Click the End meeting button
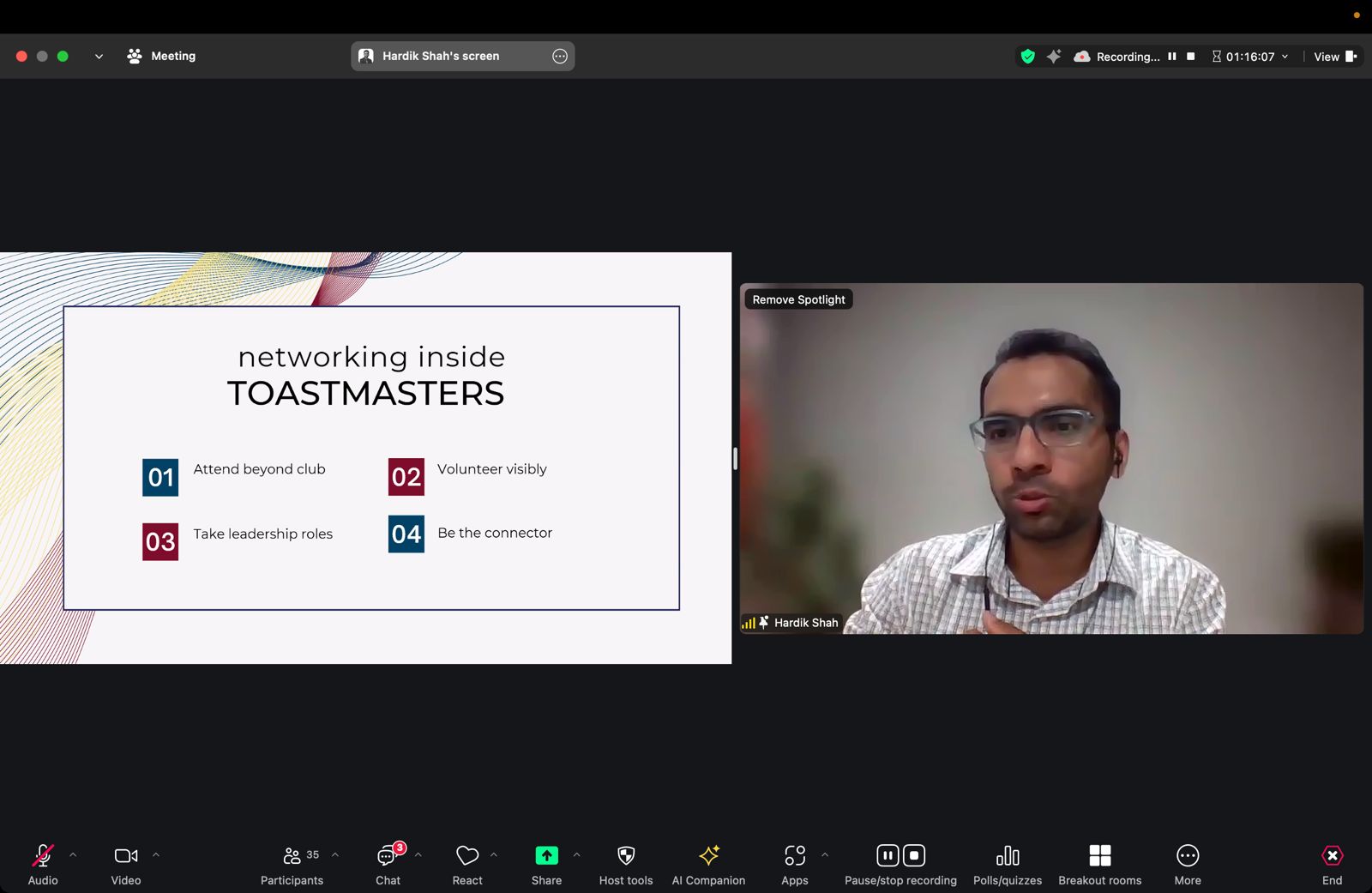The height and width of the screenshot is (893, 1372). pos(1332,864)
